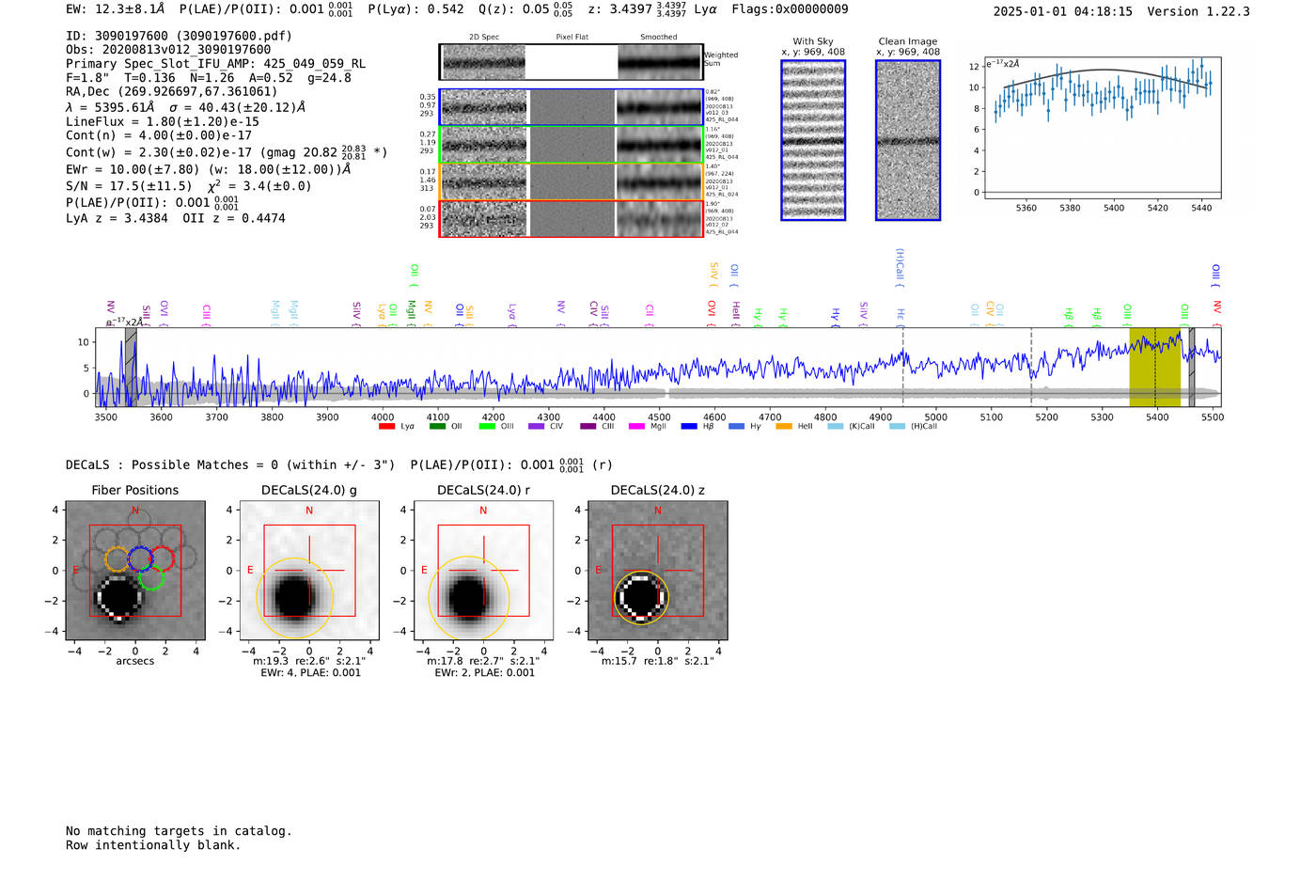The height and width of the screenshot is (896, 1316).
Task: Open the With Sky cutout image
Action: [813, 140]
